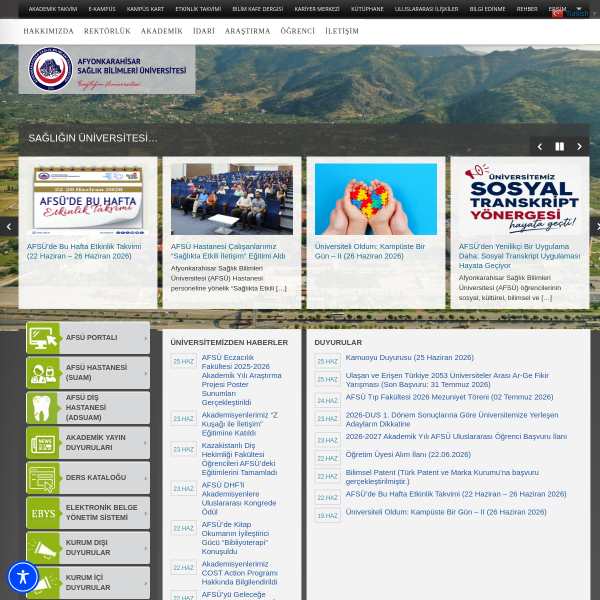600x600 pixels.
Task: Open the İLETİŞİM menu
Action: coord(342,31)
